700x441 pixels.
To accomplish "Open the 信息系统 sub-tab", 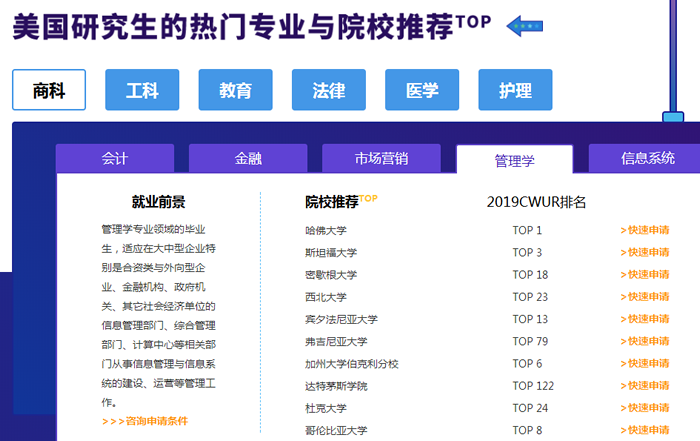I will click(x=644, y=158).
